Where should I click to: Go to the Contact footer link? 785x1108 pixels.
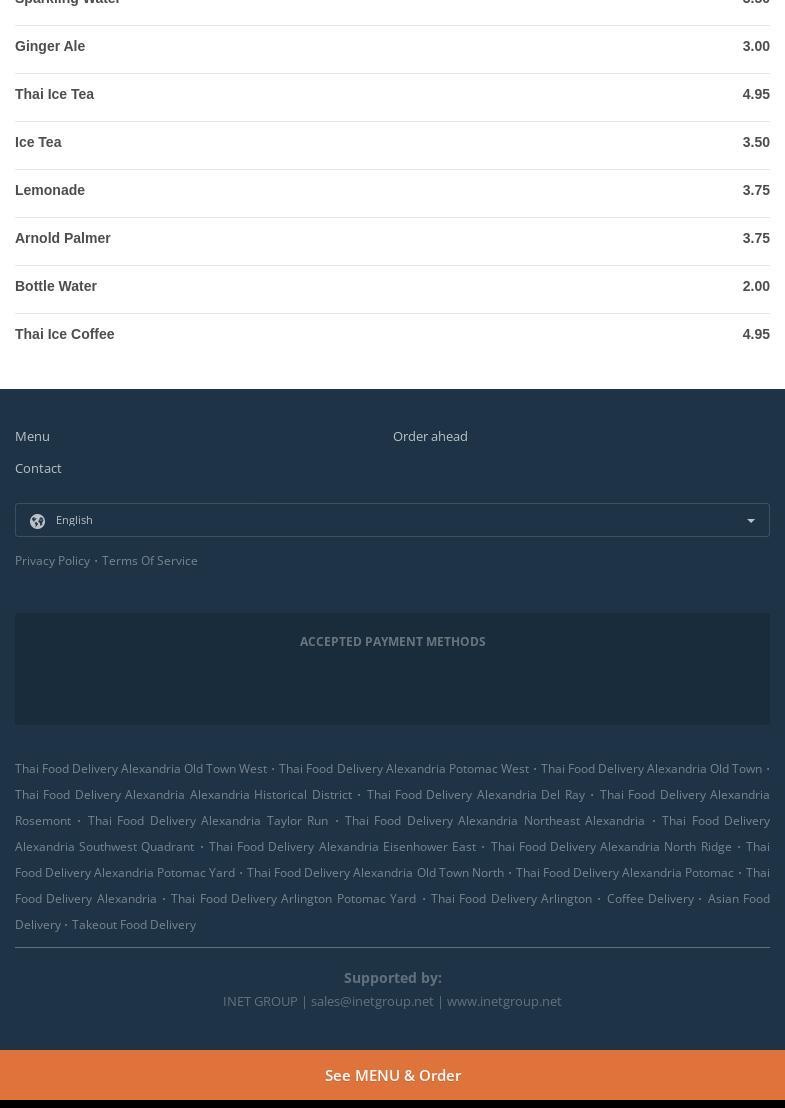[x=38, y=468]
